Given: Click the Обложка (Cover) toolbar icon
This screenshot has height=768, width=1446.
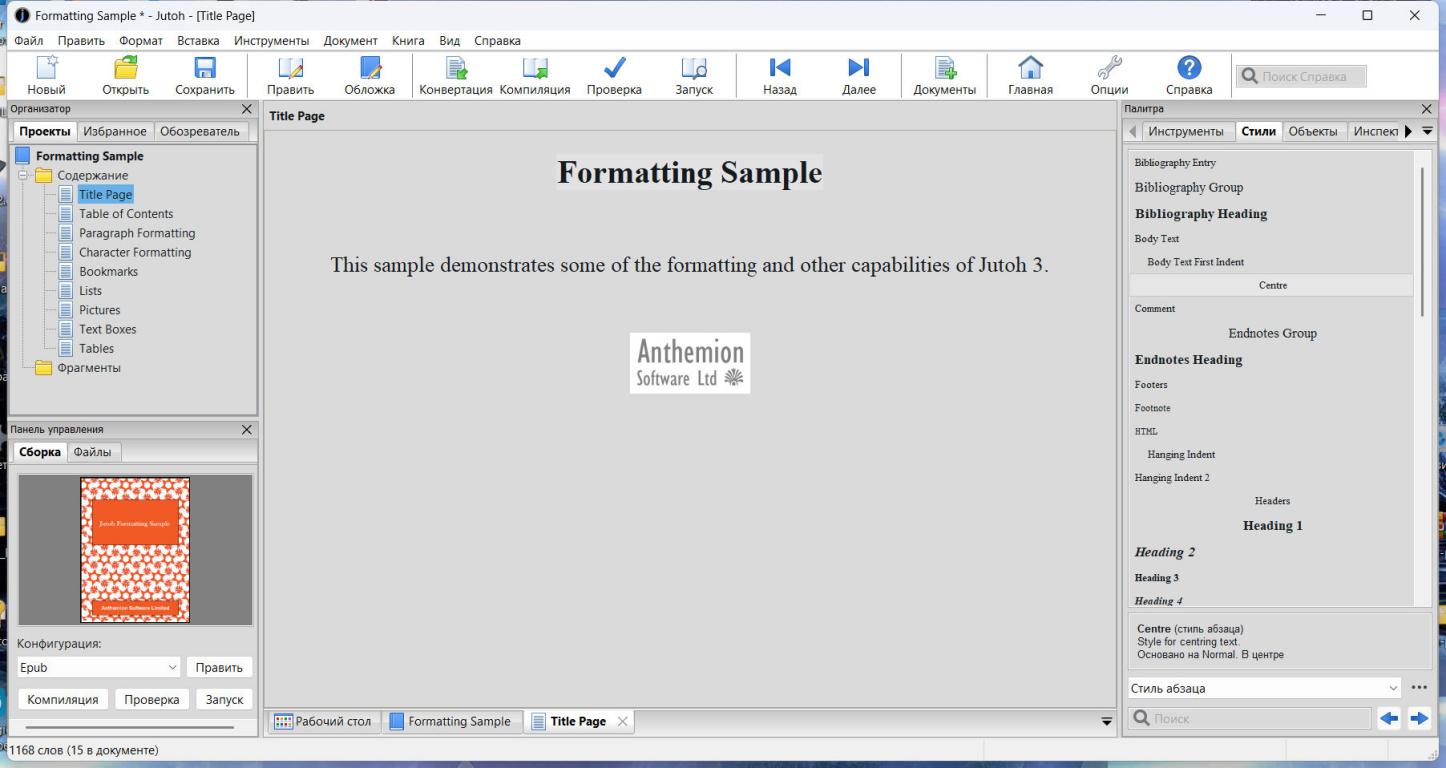Looking at the screenshot, I should pyautogui.click(x=370, y=68).
